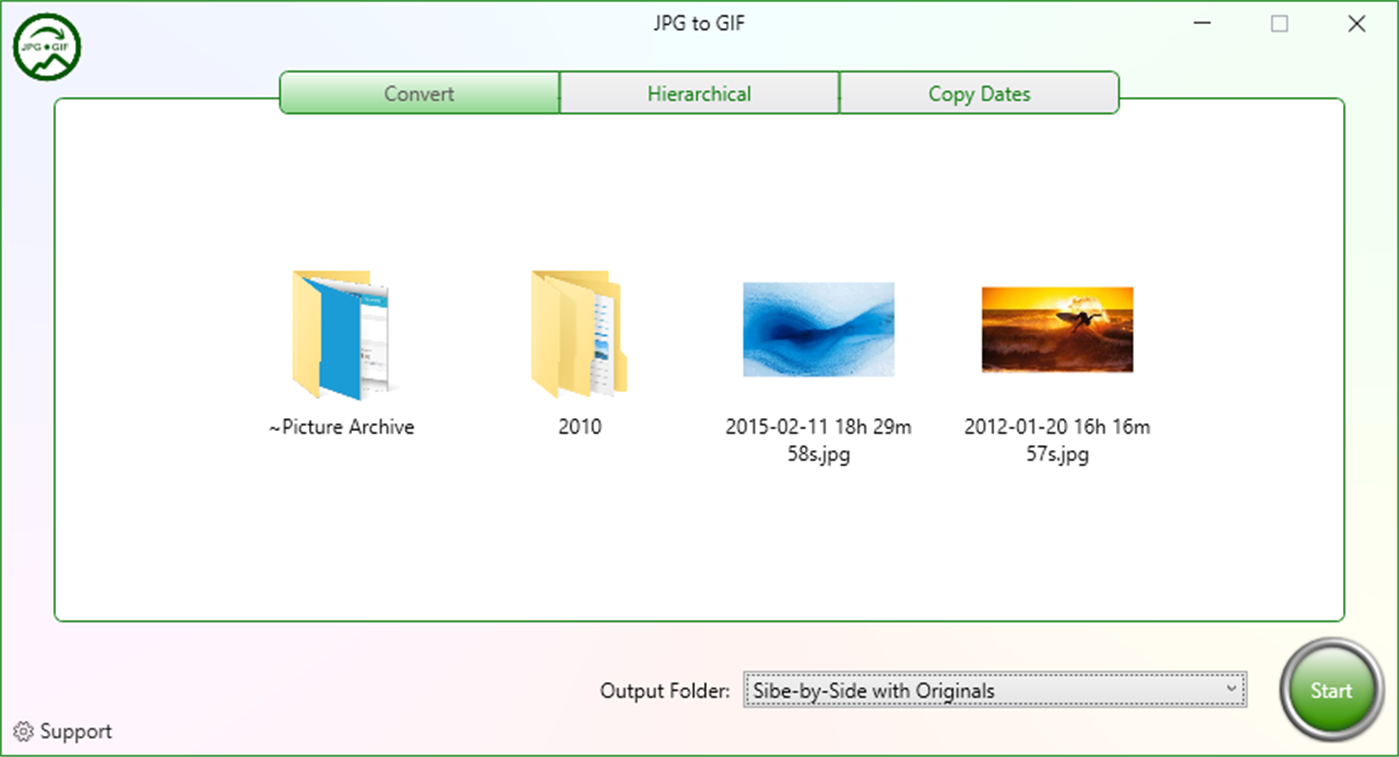Viewport: 1399px width, 757px height.
Task: Click the Output Folder dropdown arrow
Action: click(1233, 690)
